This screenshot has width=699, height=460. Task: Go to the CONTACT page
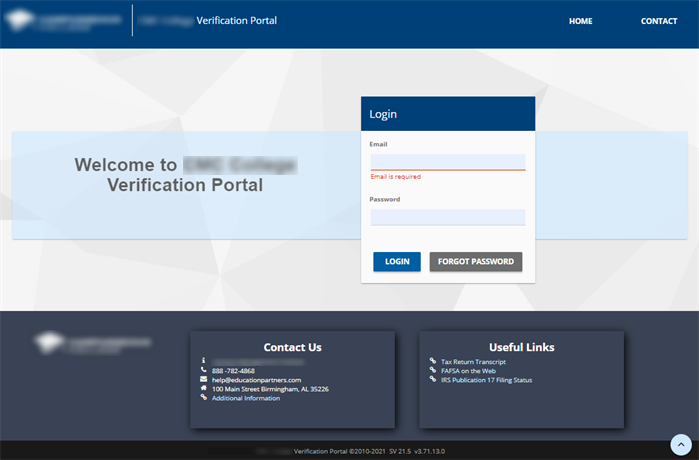[x=659, y=21]
